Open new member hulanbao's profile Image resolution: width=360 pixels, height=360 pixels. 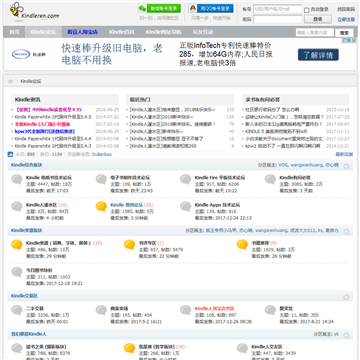pyautogui.click(x=102, y=154)
